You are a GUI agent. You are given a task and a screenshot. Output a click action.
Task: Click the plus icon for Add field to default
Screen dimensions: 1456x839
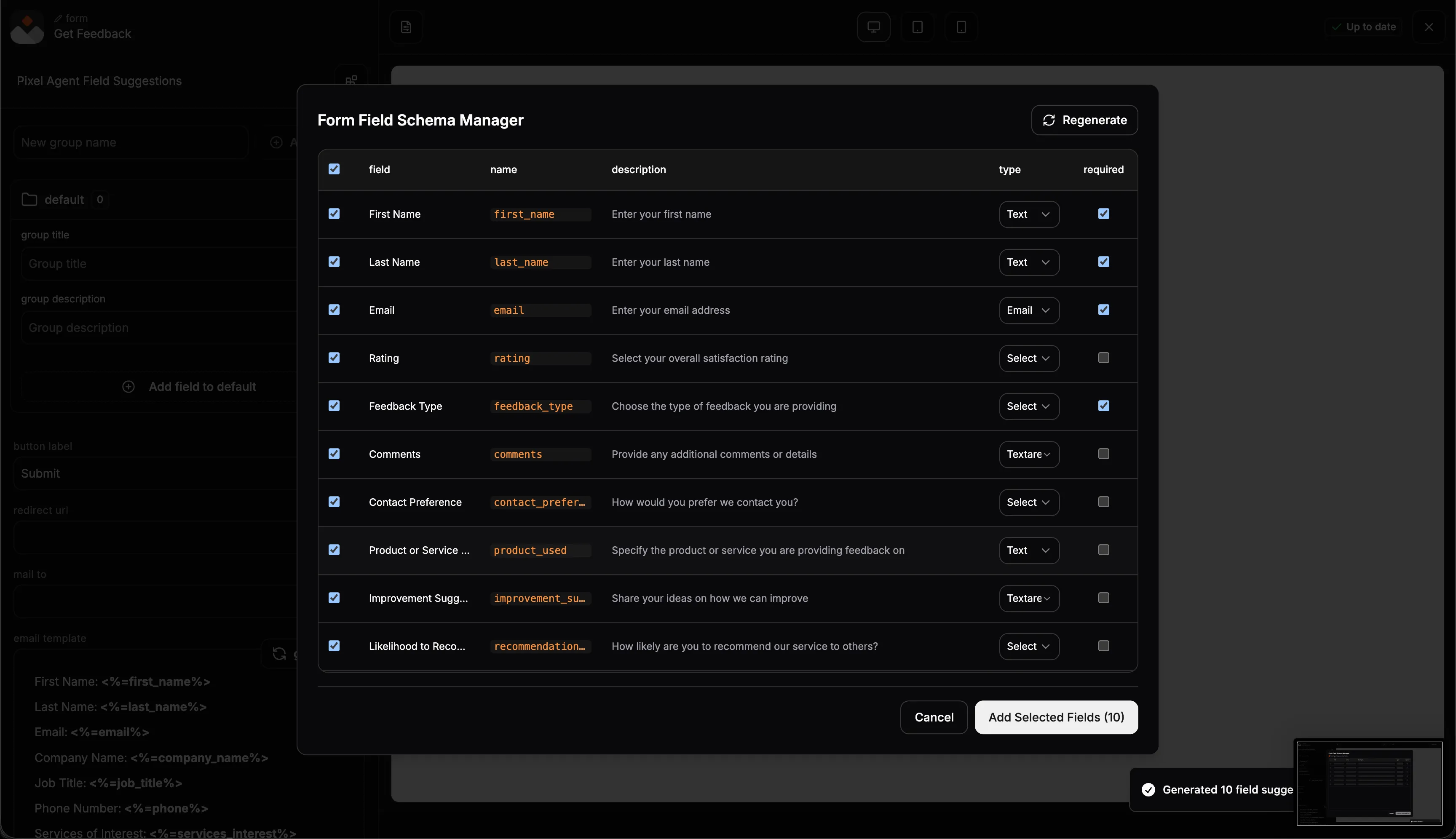point(128,387)
